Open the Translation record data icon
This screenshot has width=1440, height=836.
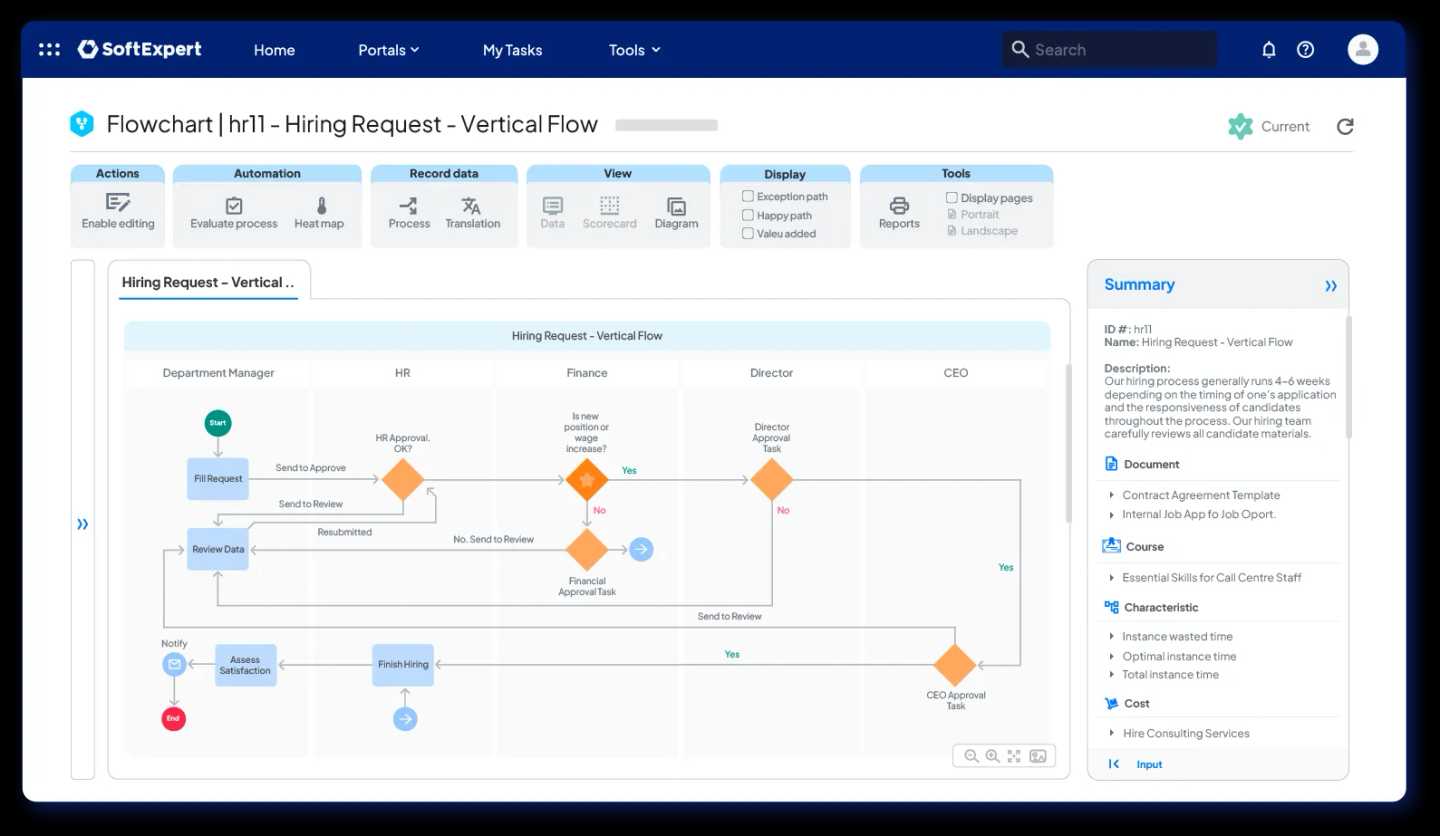472,206
